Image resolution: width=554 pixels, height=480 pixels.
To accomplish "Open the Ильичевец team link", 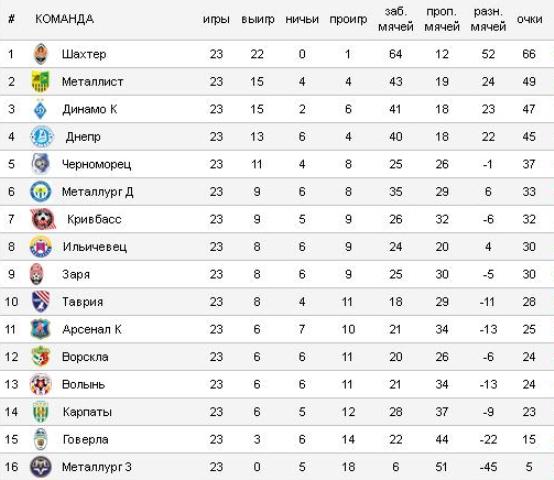I will pyautogui.click(x=95, y=247).
